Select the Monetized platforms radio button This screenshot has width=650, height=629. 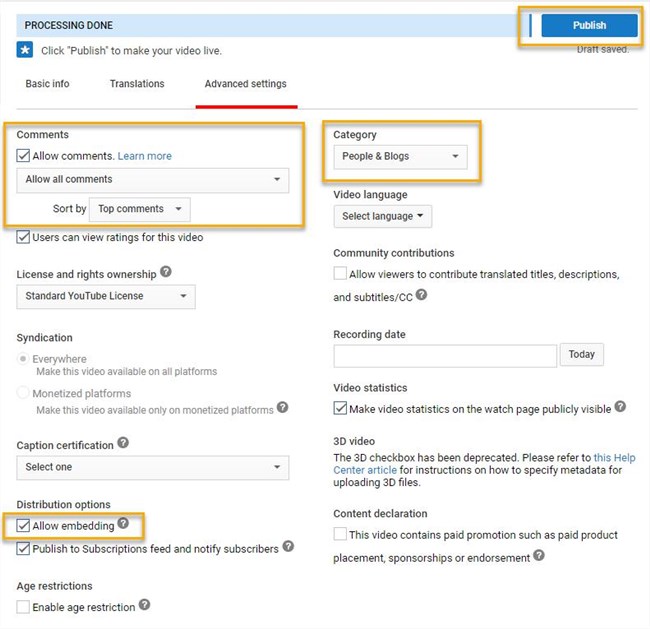23,393
